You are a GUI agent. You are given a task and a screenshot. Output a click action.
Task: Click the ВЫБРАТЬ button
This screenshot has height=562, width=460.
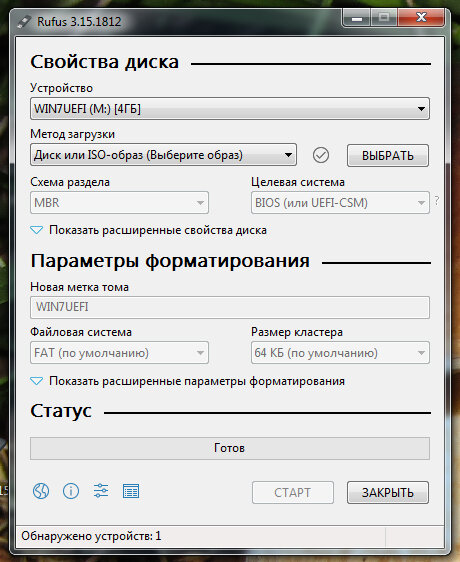click(388, 156)
